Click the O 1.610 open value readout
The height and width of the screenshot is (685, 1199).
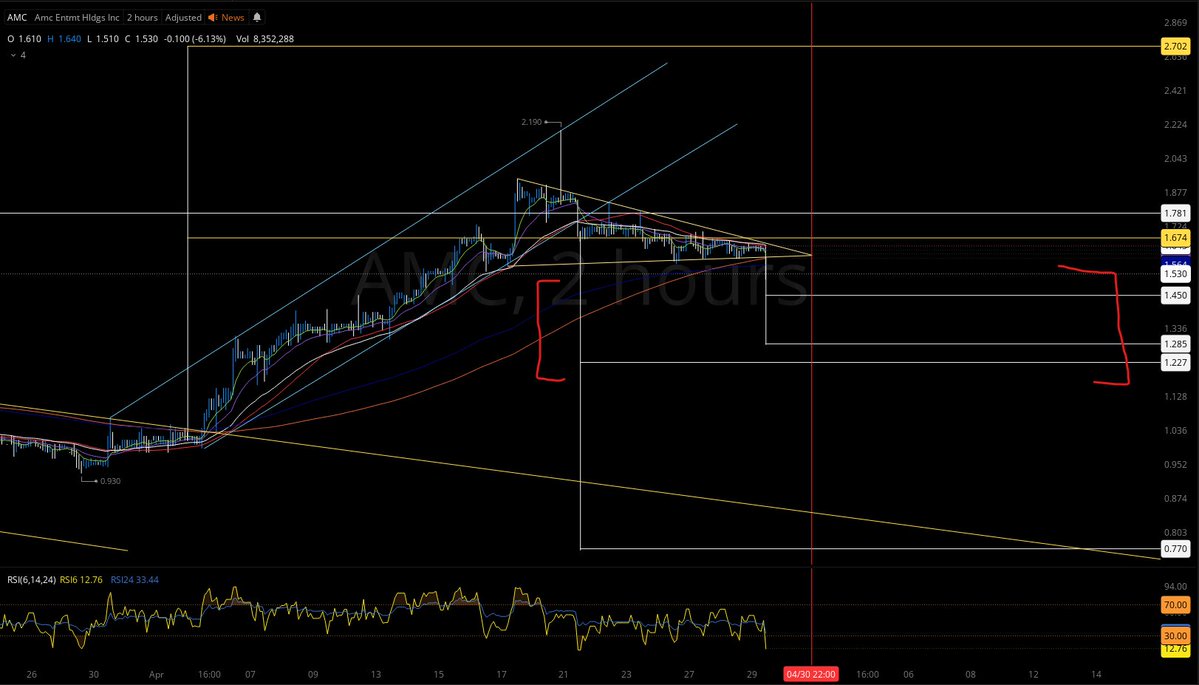(24, 38)
